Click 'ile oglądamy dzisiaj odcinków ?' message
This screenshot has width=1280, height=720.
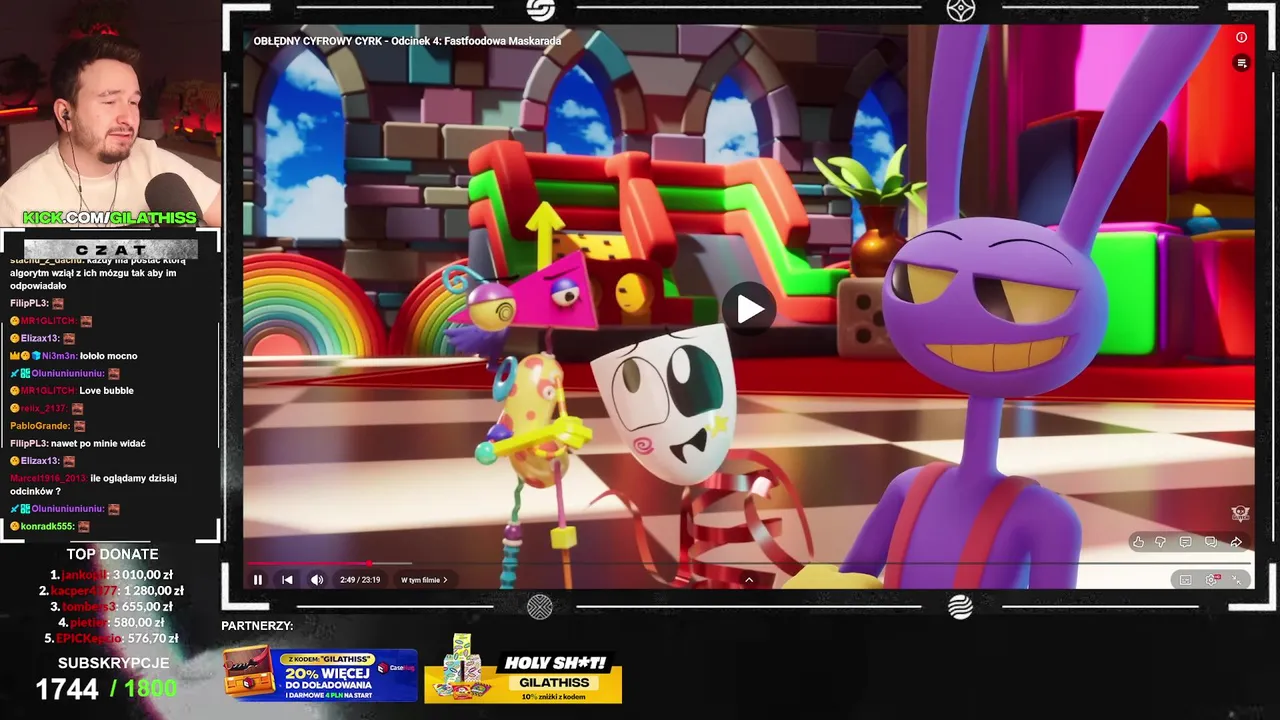pyautogui.click(x=93, y=485)
